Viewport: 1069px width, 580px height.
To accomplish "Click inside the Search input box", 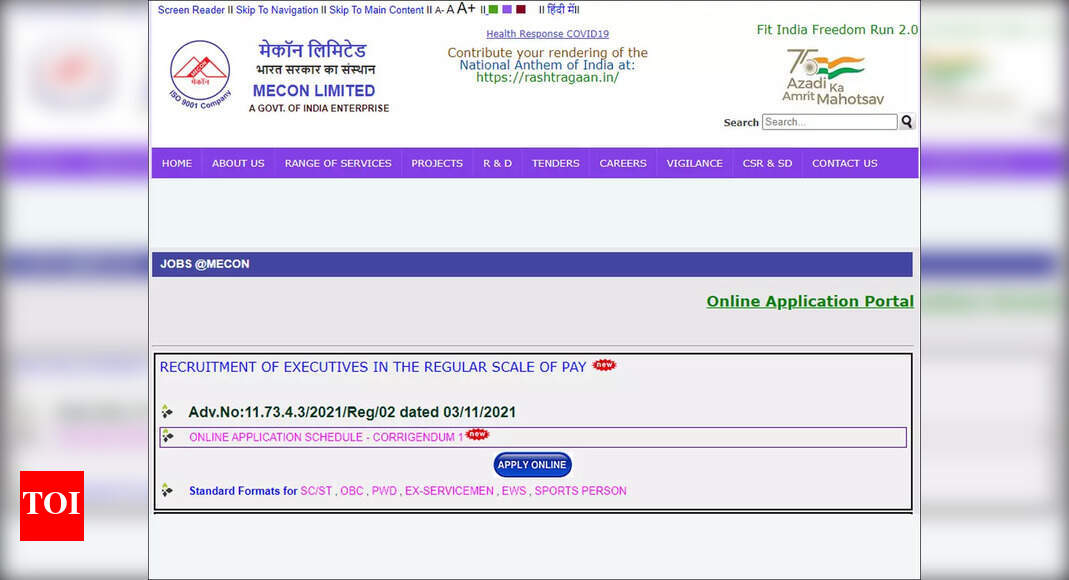I will point(828,121).
